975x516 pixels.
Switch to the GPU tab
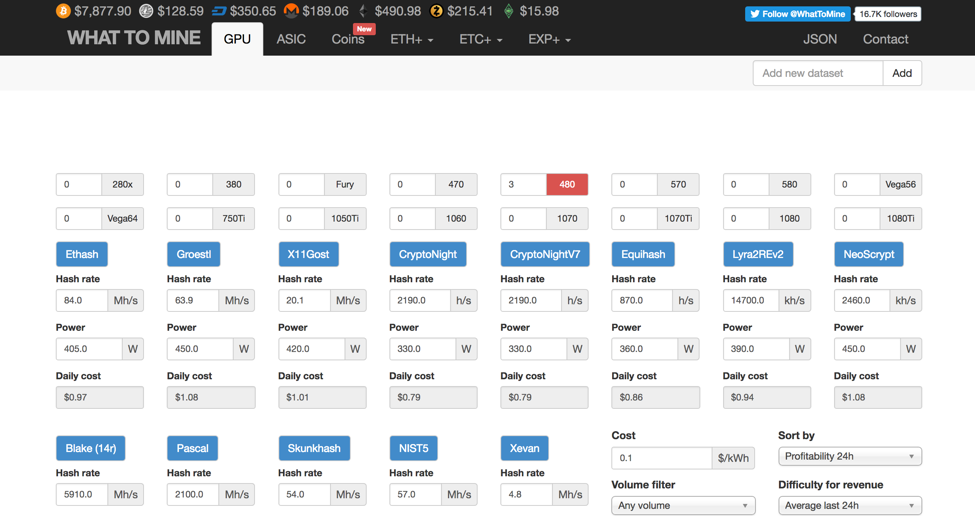pyautogui.click(x=237, y=39)
